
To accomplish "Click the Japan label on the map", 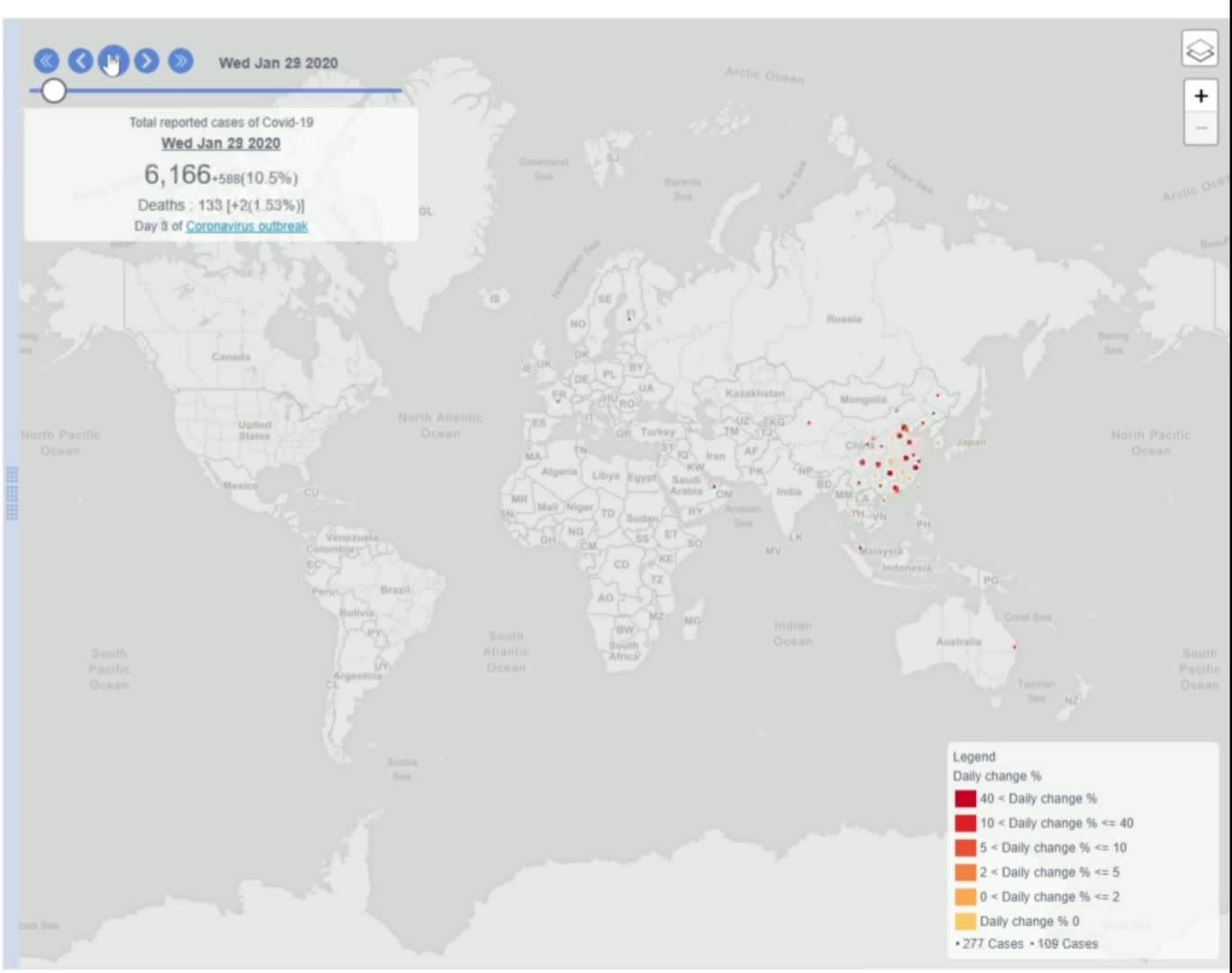I will click(971, 442).
